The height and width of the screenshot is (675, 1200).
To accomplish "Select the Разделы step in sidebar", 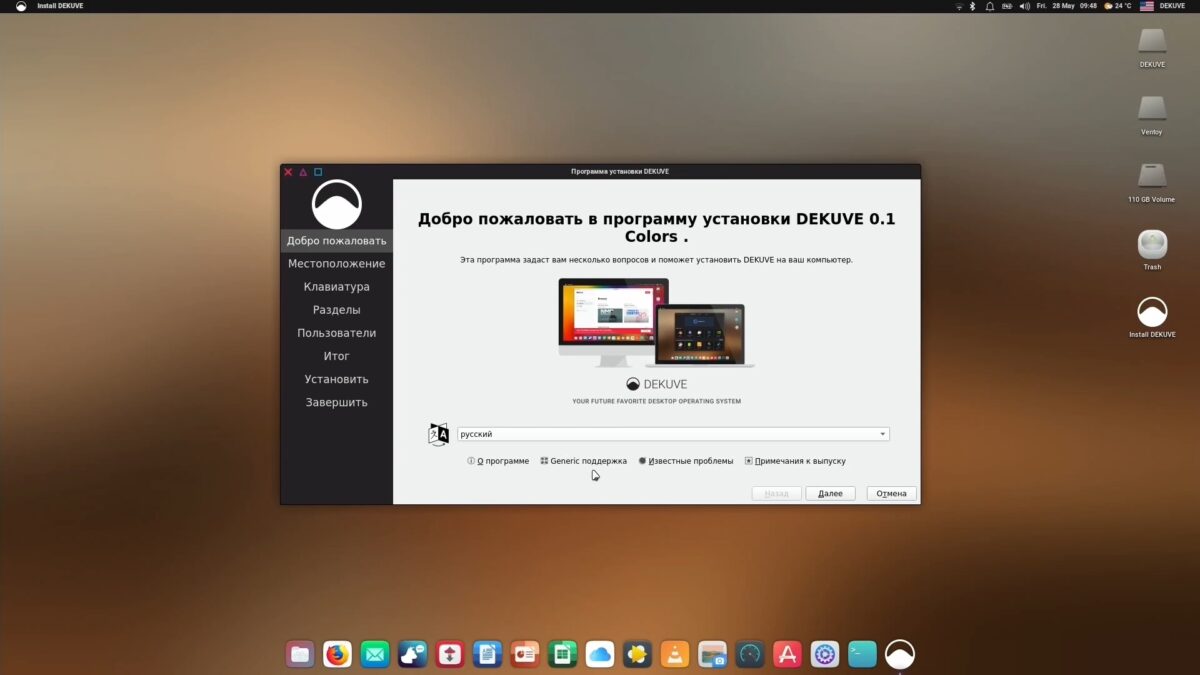I will (x=336, y=310).
